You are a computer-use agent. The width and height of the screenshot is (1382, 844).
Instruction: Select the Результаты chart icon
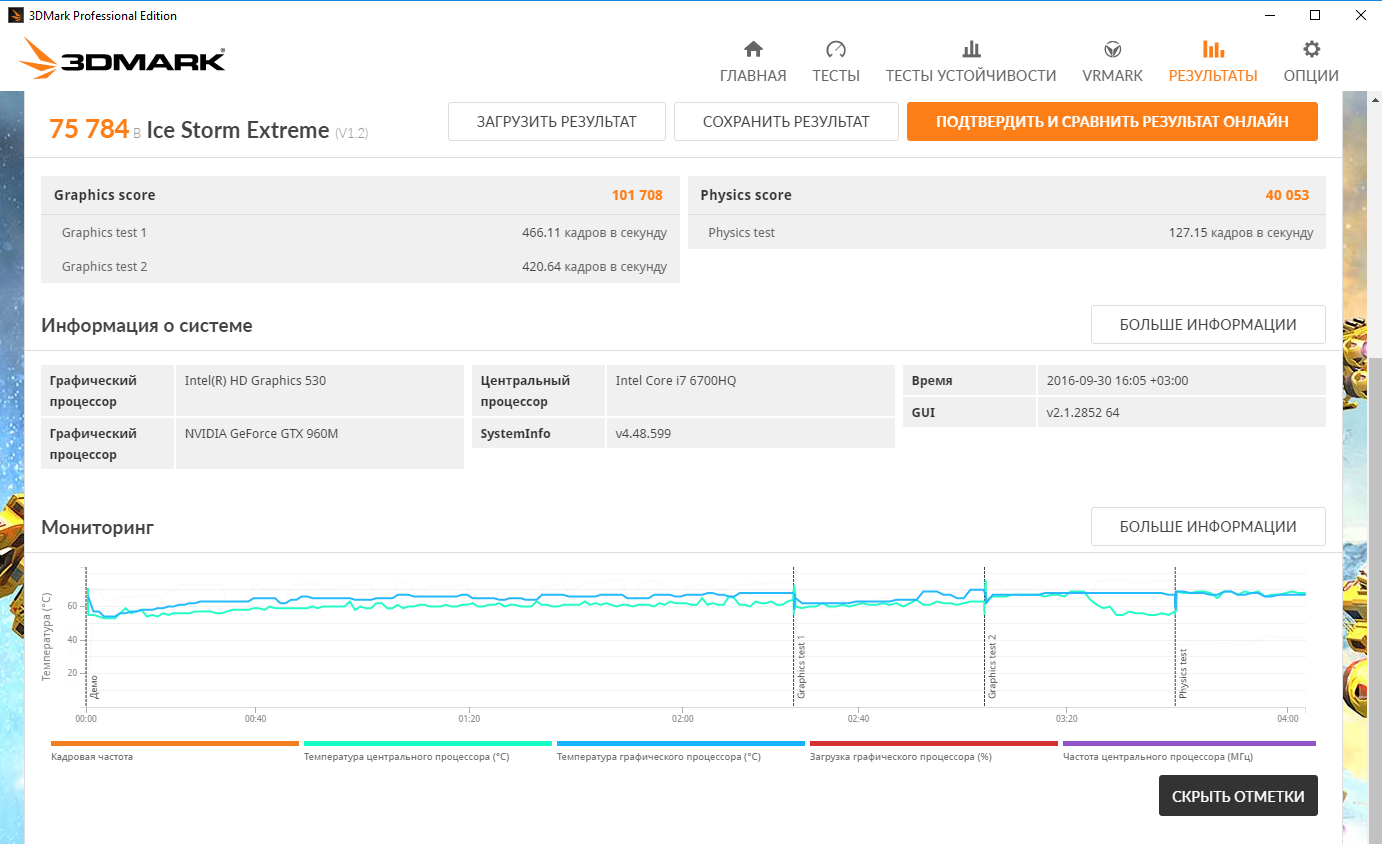(x=1213, y=50)
